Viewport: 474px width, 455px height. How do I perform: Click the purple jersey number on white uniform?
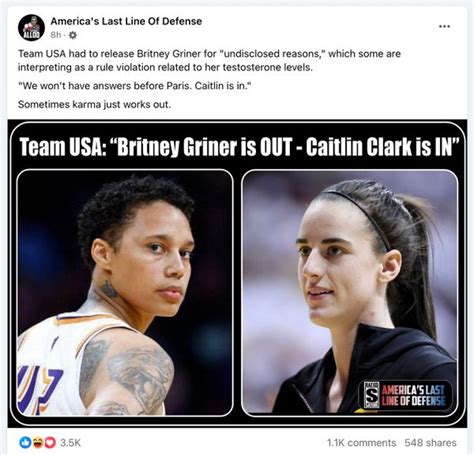(39, 388)
